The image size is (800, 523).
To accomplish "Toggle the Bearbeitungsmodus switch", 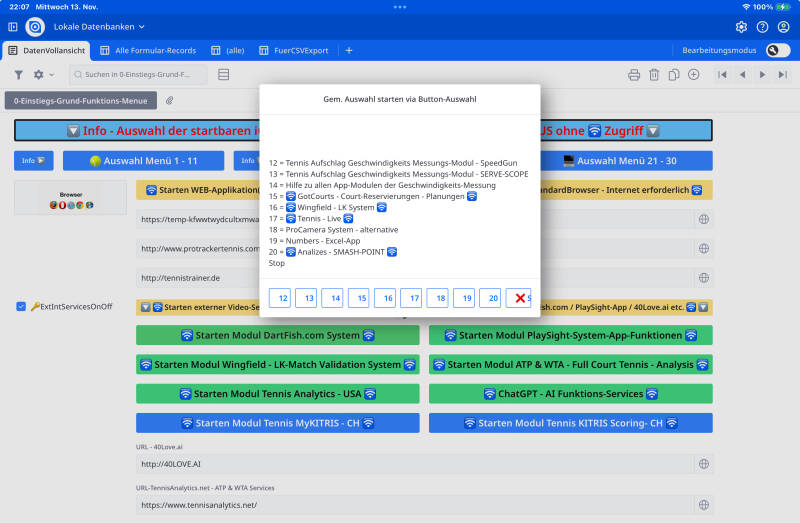I will [777, 50].
